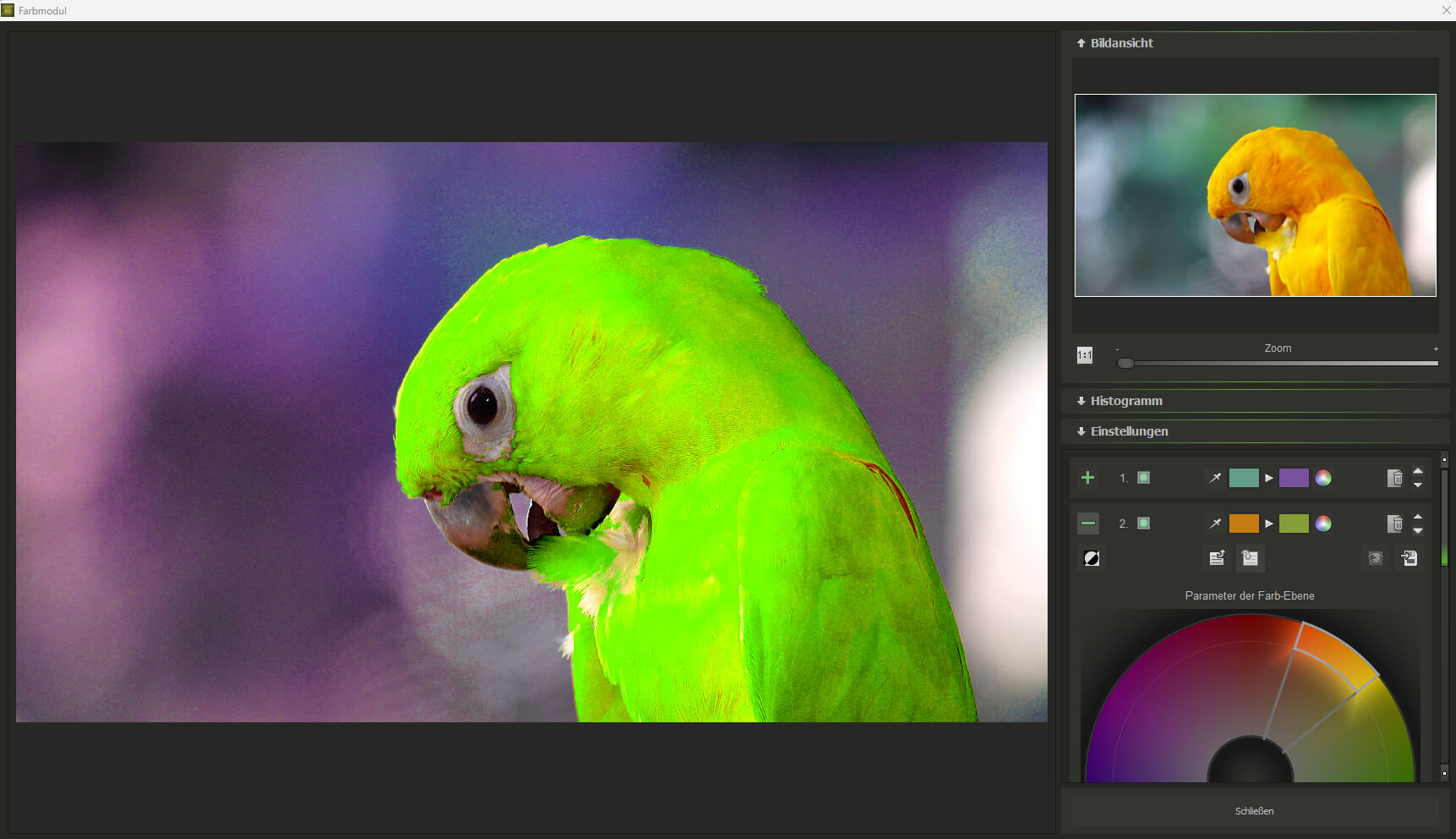Image resolution: width=1456 pixels, height=839 pixels.
Task: Click the Zoom slider handle
Action: click(x=1125, y=363)
